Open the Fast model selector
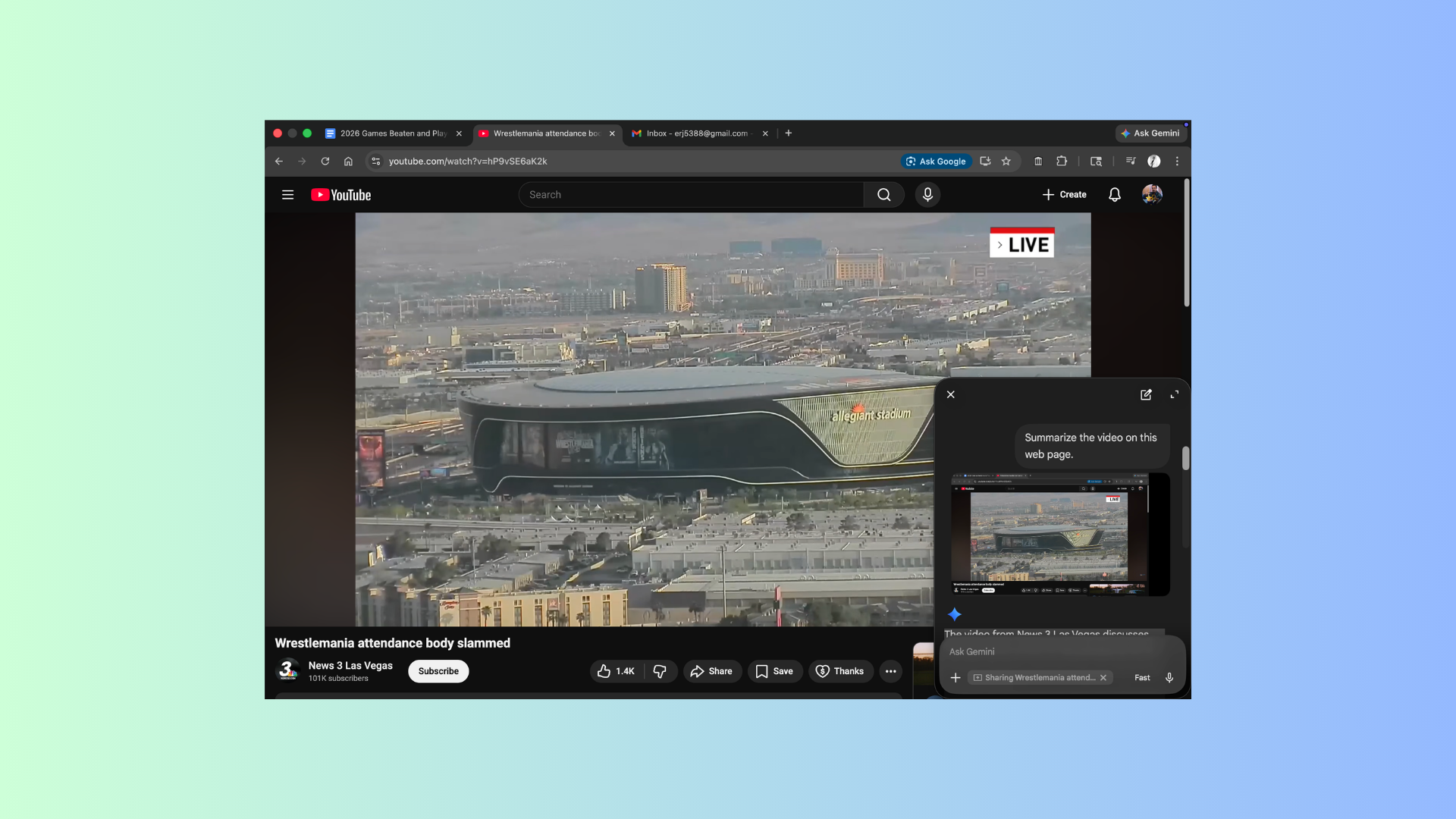Screen dimensions: 1456x819 (x=1142, y=678)
